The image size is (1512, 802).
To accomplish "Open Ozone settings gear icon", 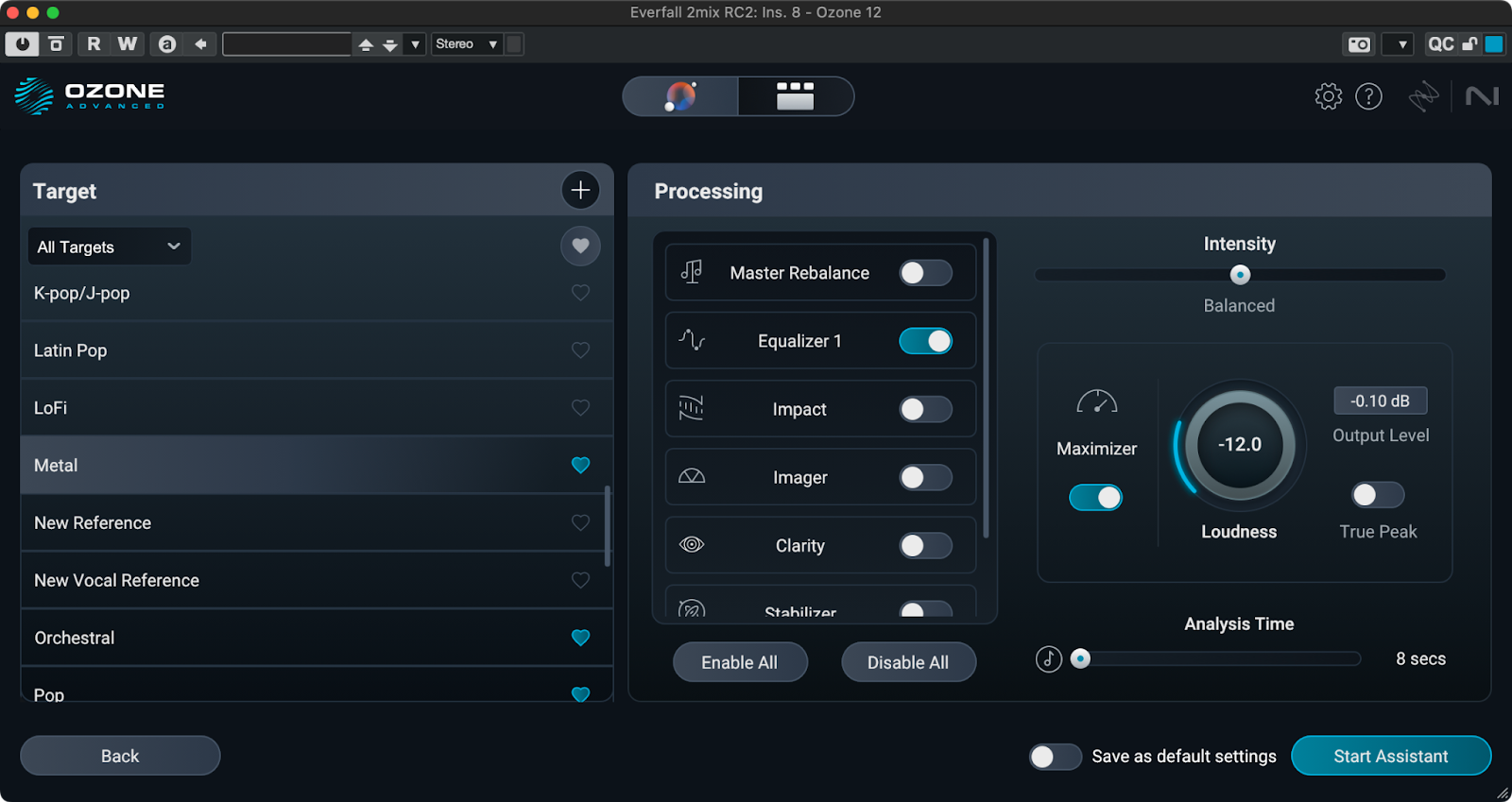I will [1328, 96].
